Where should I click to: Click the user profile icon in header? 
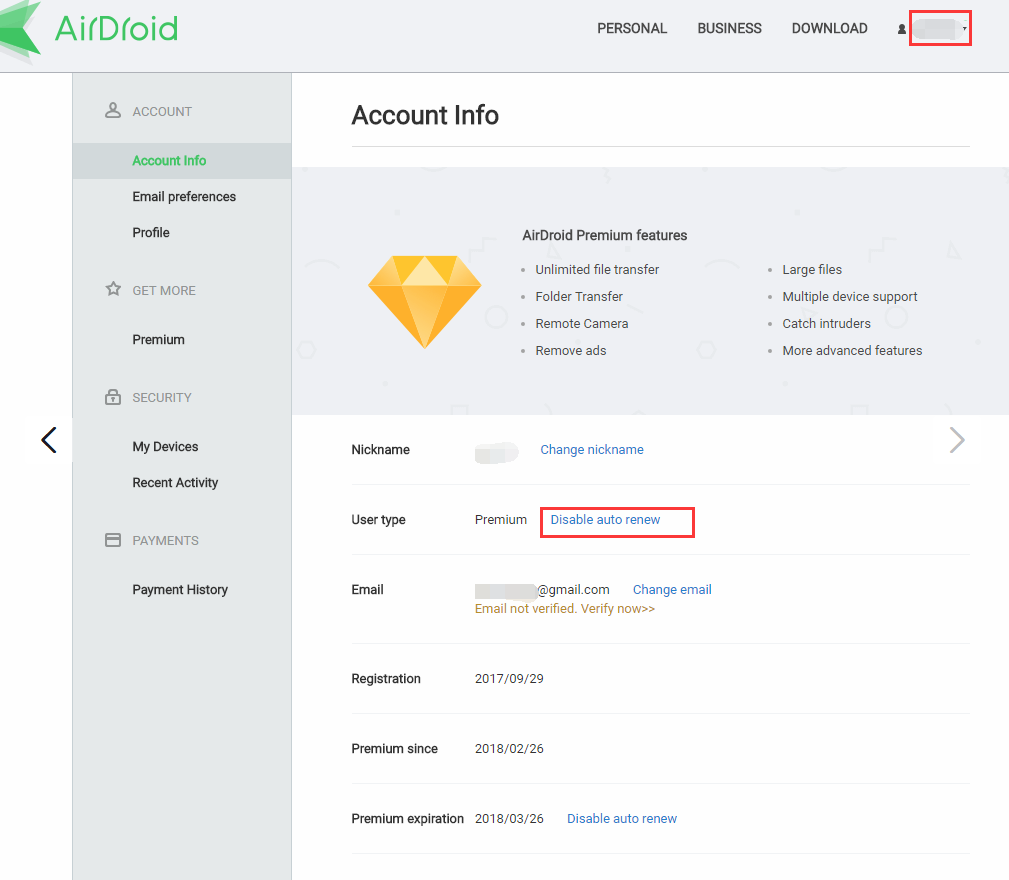coord(902,29)
